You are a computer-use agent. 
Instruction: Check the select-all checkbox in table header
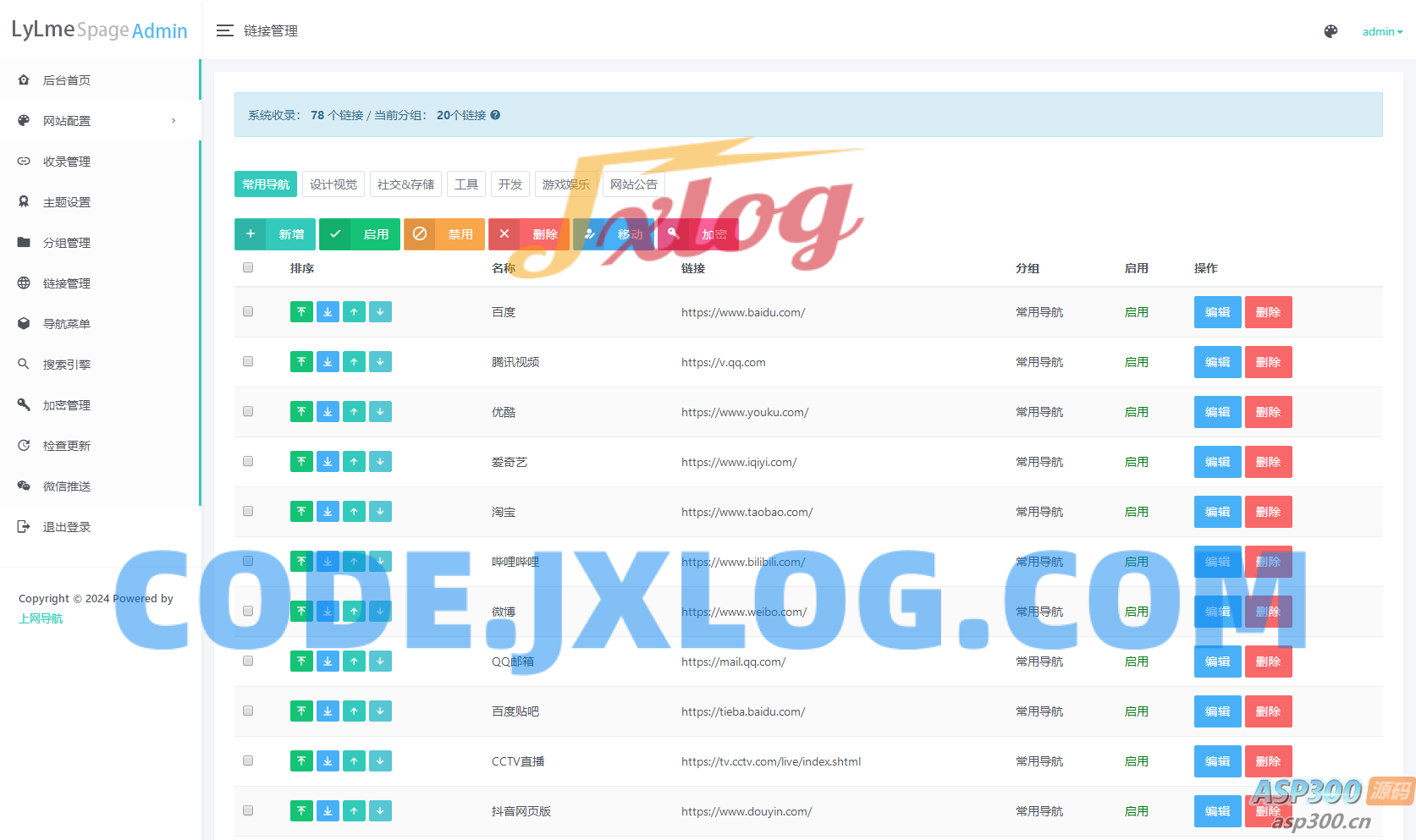pyautogui.click(x=248, y=267)
